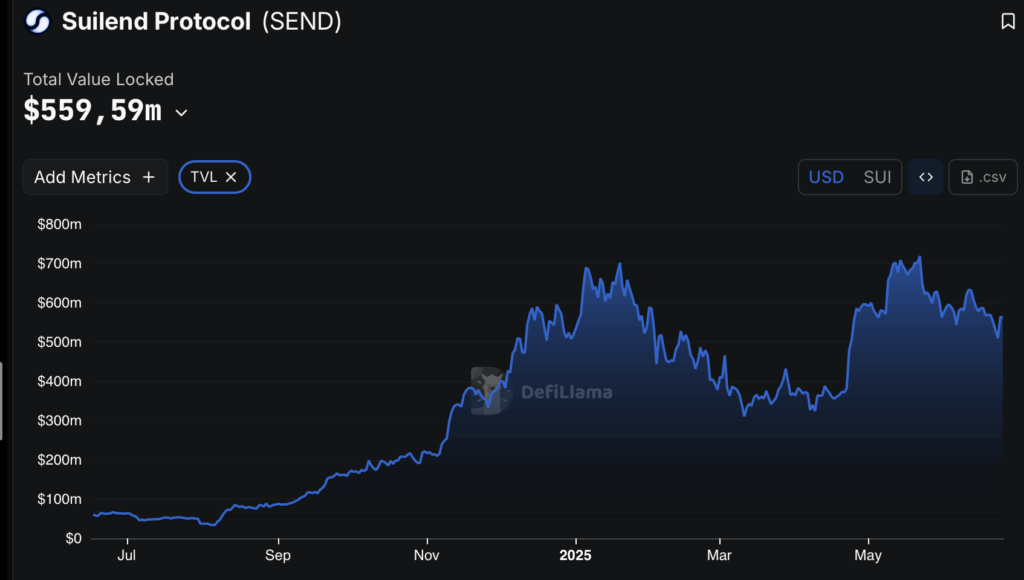This screenshot has width=1024, height=580.
Task: Click the Jul x-axis label
Action: [127, 556]
